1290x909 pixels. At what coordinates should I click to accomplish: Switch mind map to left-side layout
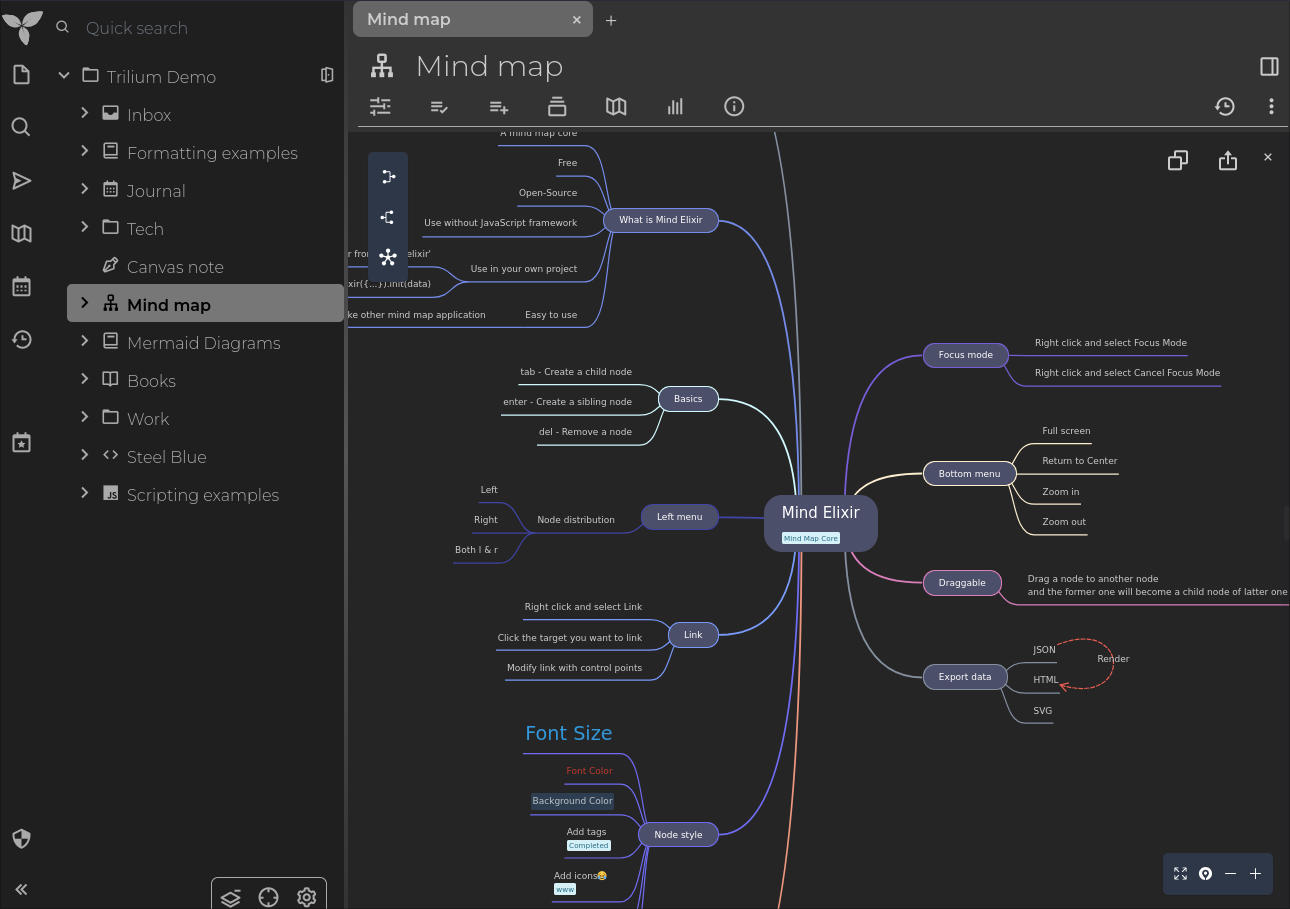[x=388, y=177]
